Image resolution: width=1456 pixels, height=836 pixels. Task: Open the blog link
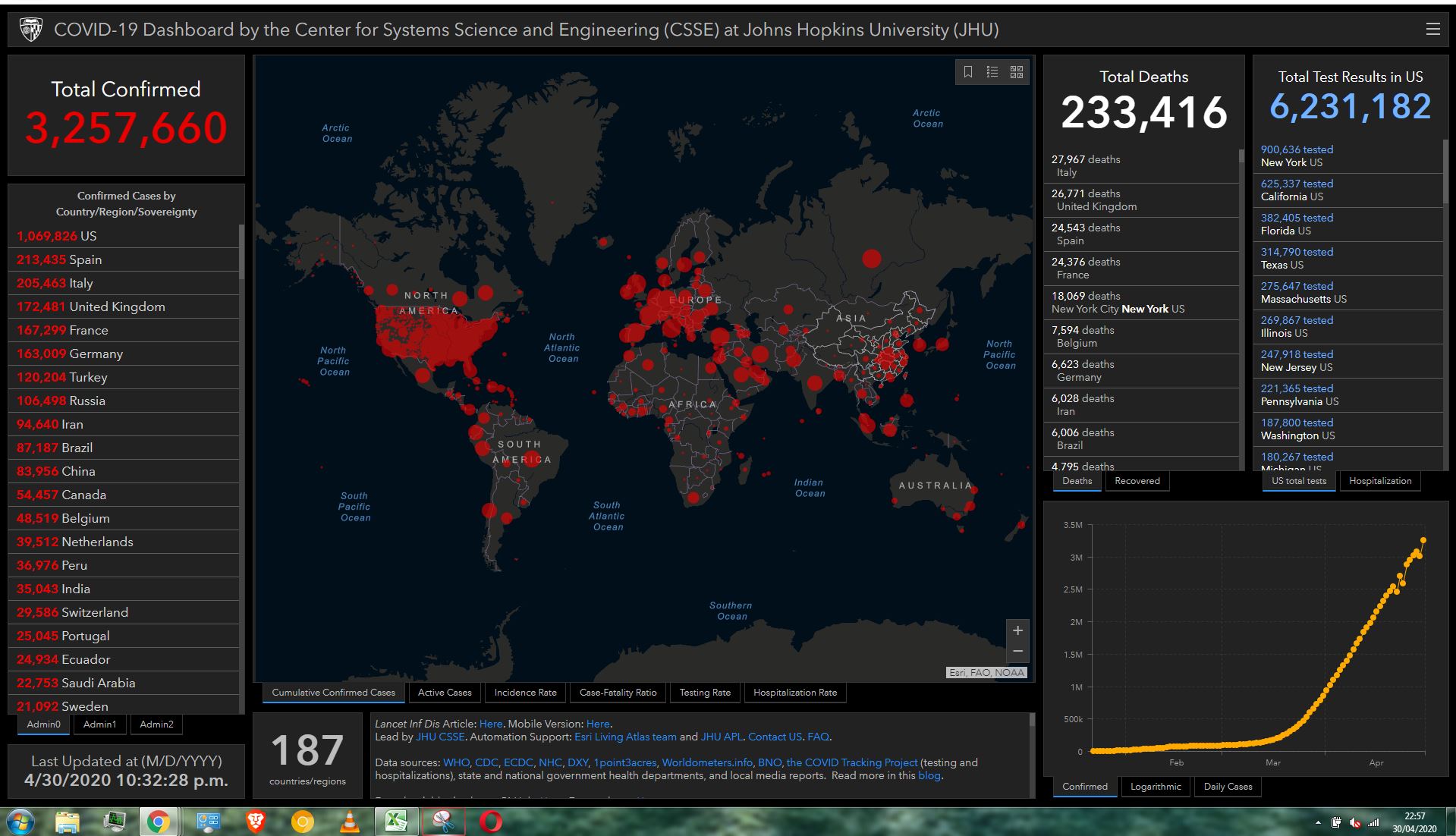pos(929,775)
